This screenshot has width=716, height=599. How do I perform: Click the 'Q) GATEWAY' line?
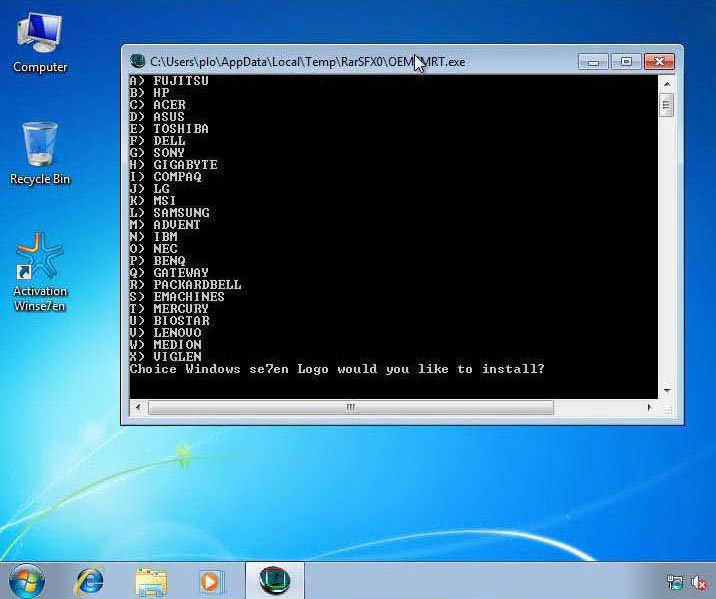pos(169,273)
